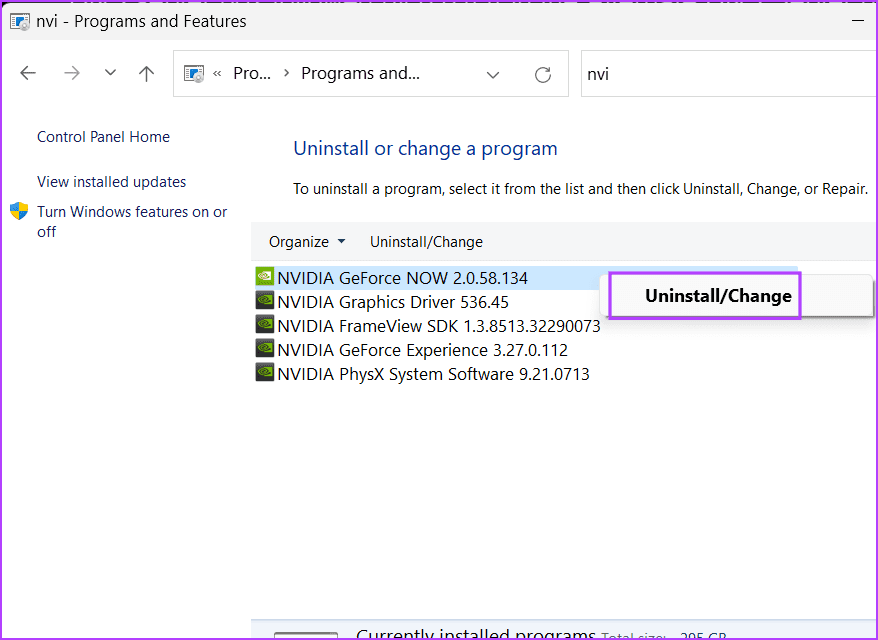This screenshot has width=878, height=640.
Task: Select NVIDIA GeForce NOW 2.0.58.134
Action: click(x=403, y=278)
